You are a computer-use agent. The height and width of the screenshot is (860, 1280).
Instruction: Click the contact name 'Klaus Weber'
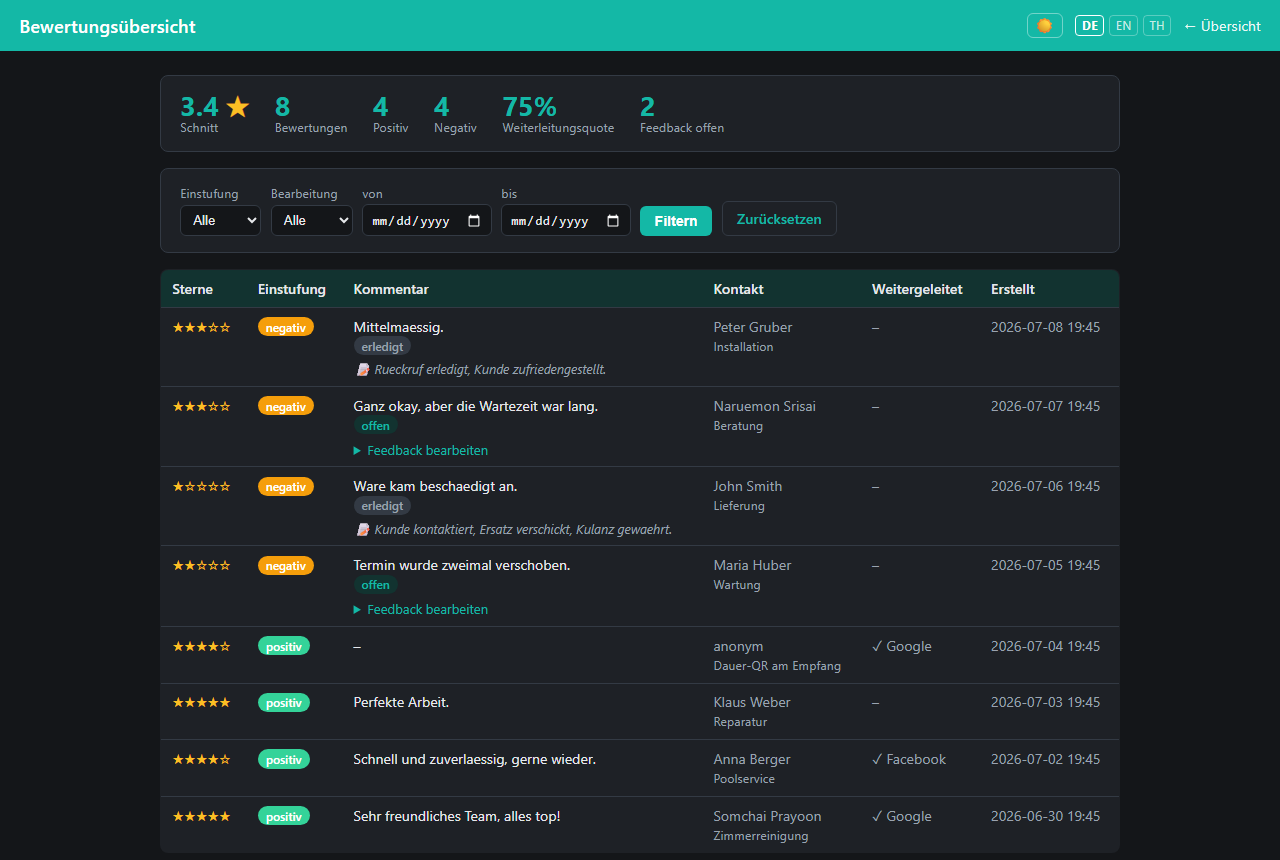tap(752, 702)
